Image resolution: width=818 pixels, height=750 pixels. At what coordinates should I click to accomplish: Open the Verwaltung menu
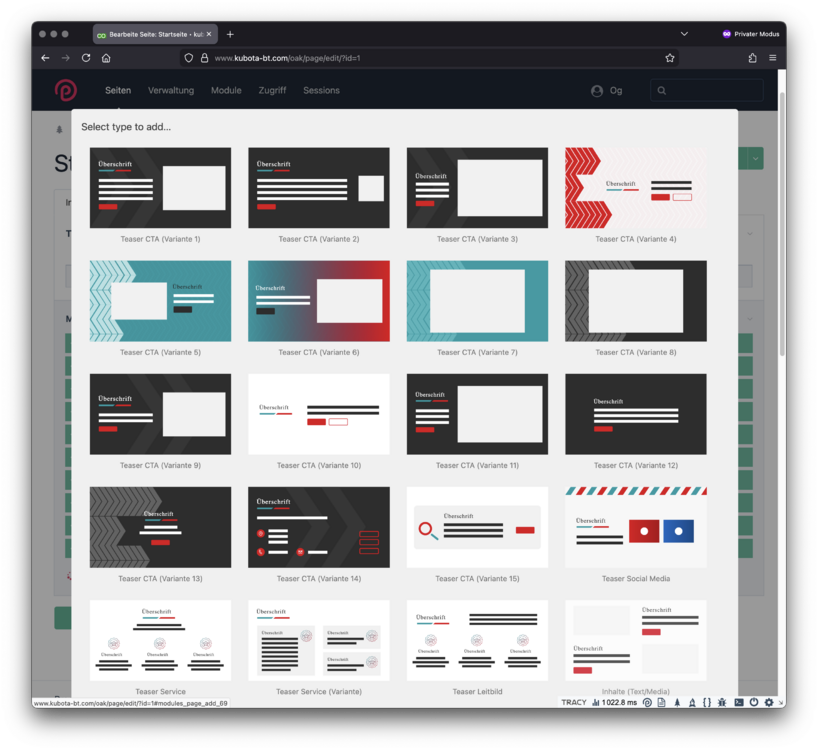pyautogui.click(x=171, y=91)
